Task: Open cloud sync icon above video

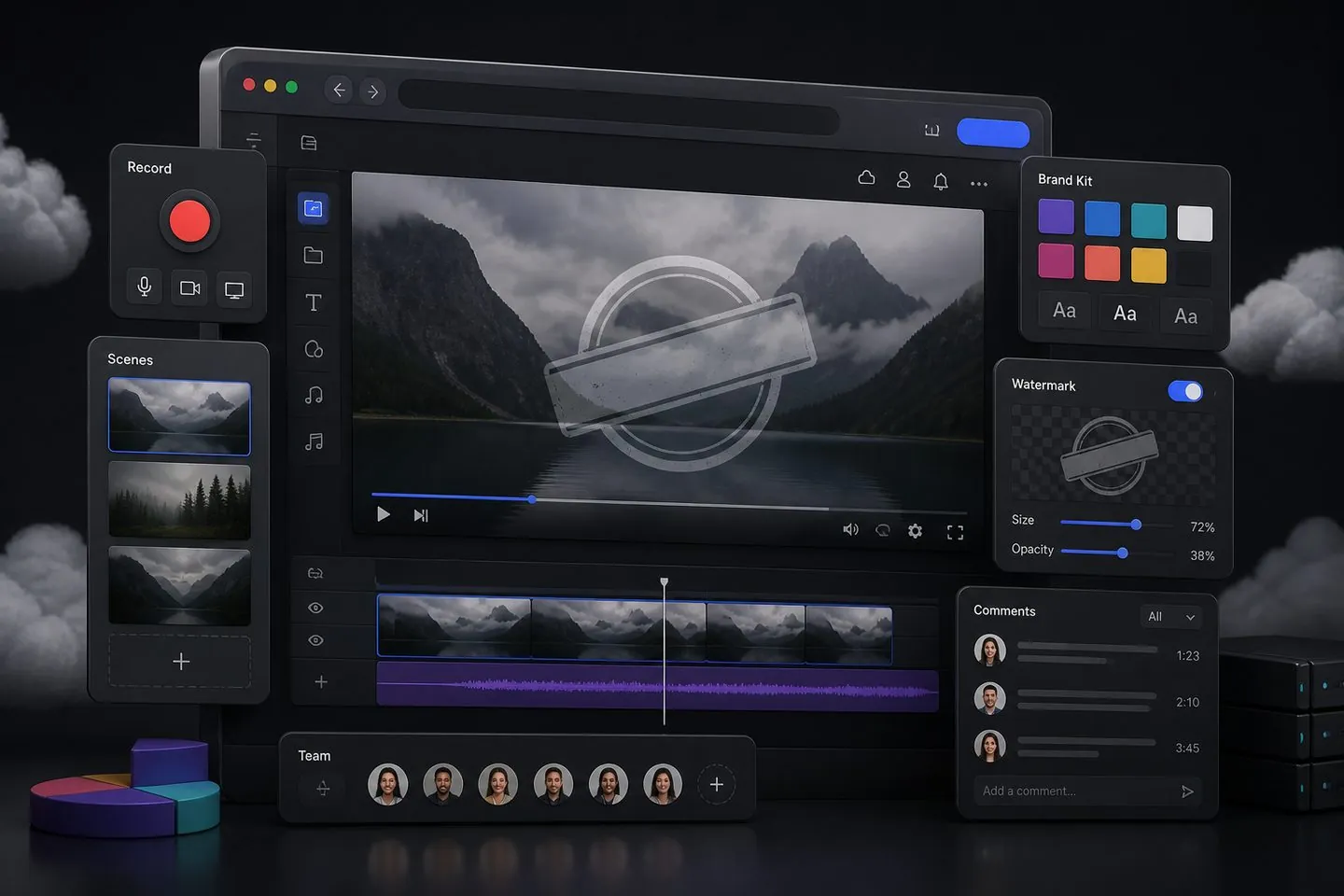Action: 866,177
